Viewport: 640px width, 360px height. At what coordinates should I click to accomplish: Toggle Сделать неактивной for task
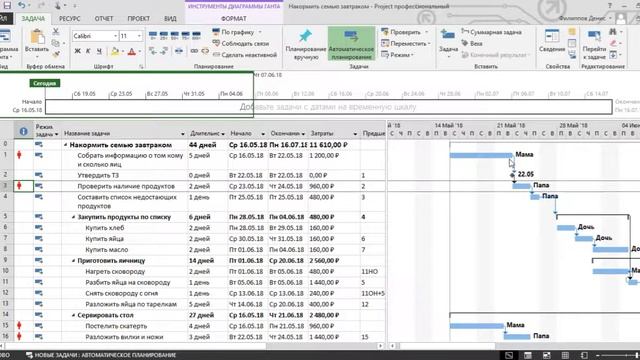(244, 55)
